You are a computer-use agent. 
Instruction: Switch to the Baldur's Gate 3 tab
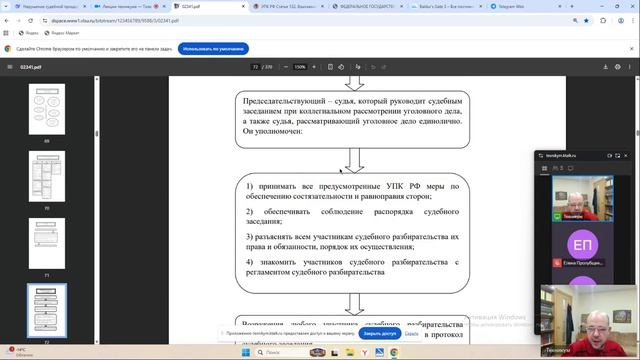[447, 7]
